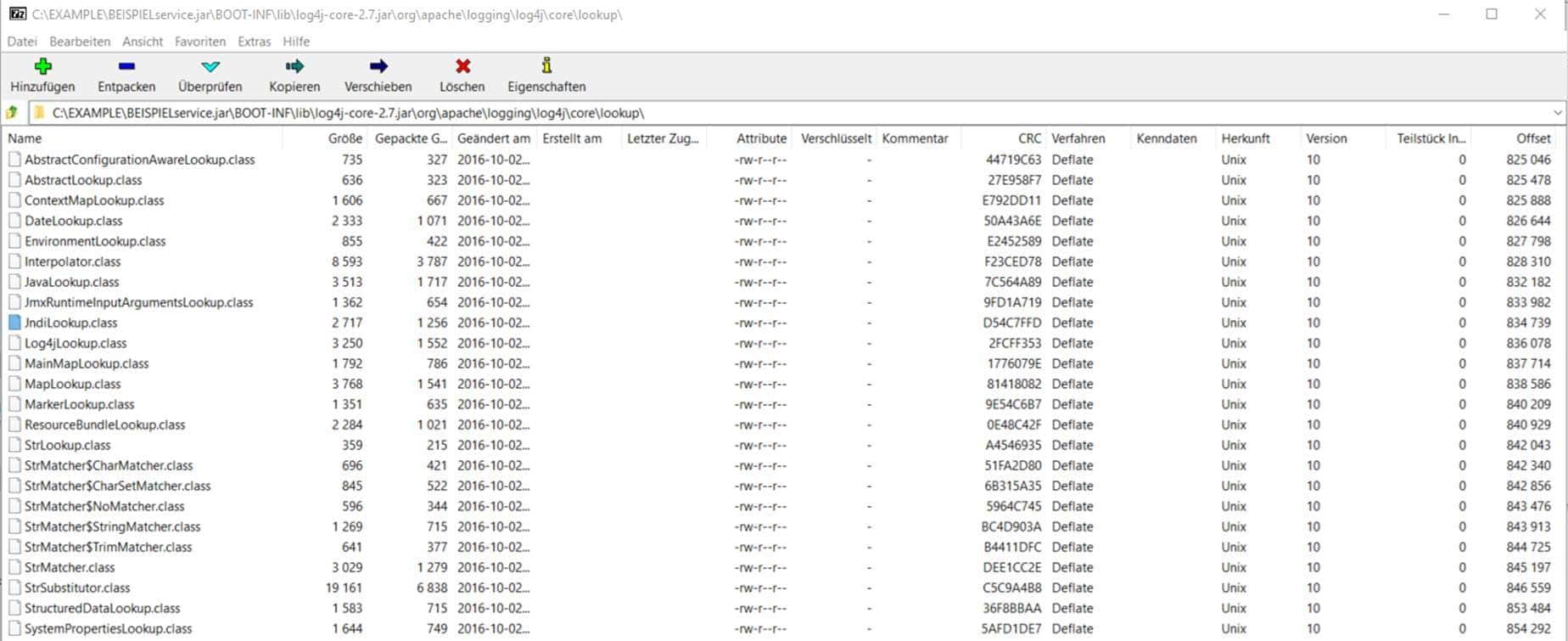Open the Extras menu
The width and height of the screenshot is (1568, 641).
point(254,42)
